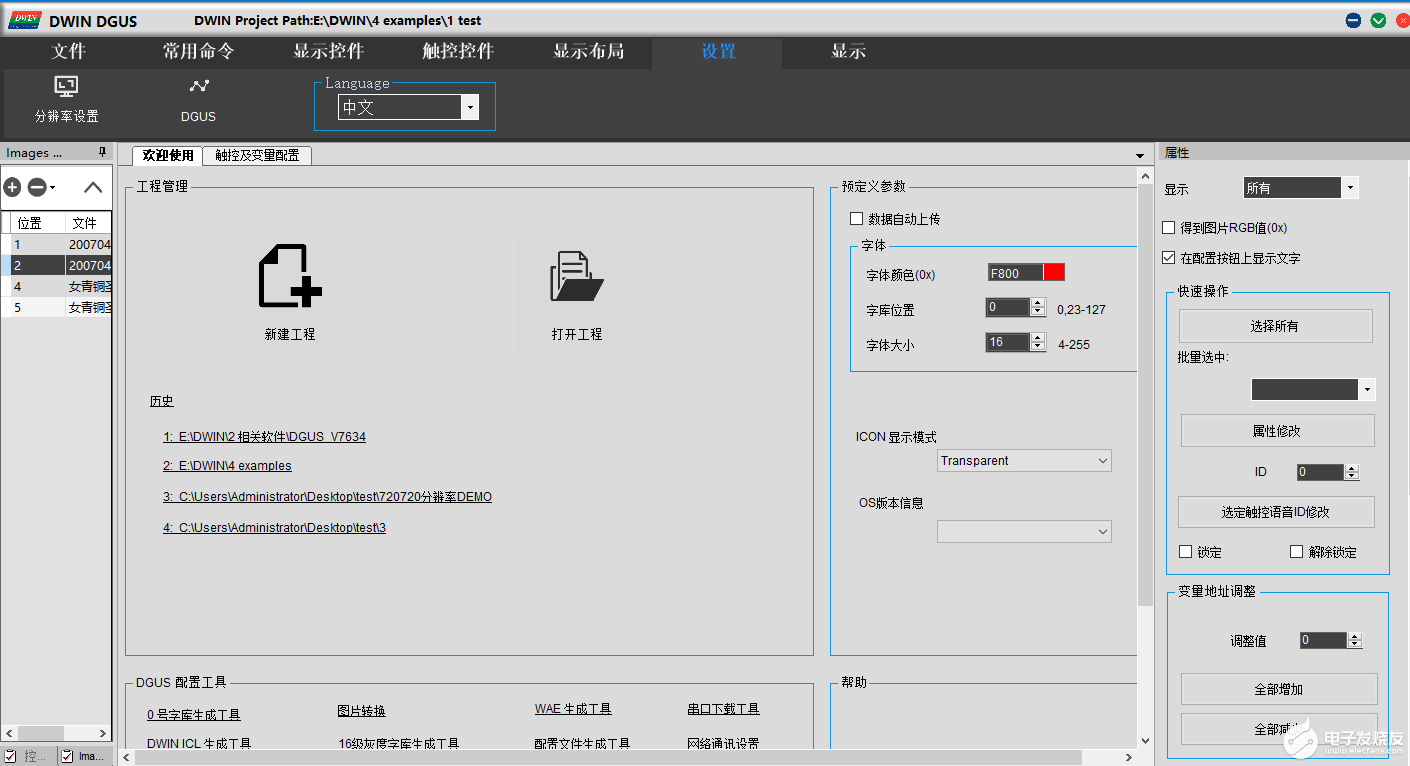1410x766 pixels.
Task: Click the ID stepper arrows
Action: pos(1352,472)
